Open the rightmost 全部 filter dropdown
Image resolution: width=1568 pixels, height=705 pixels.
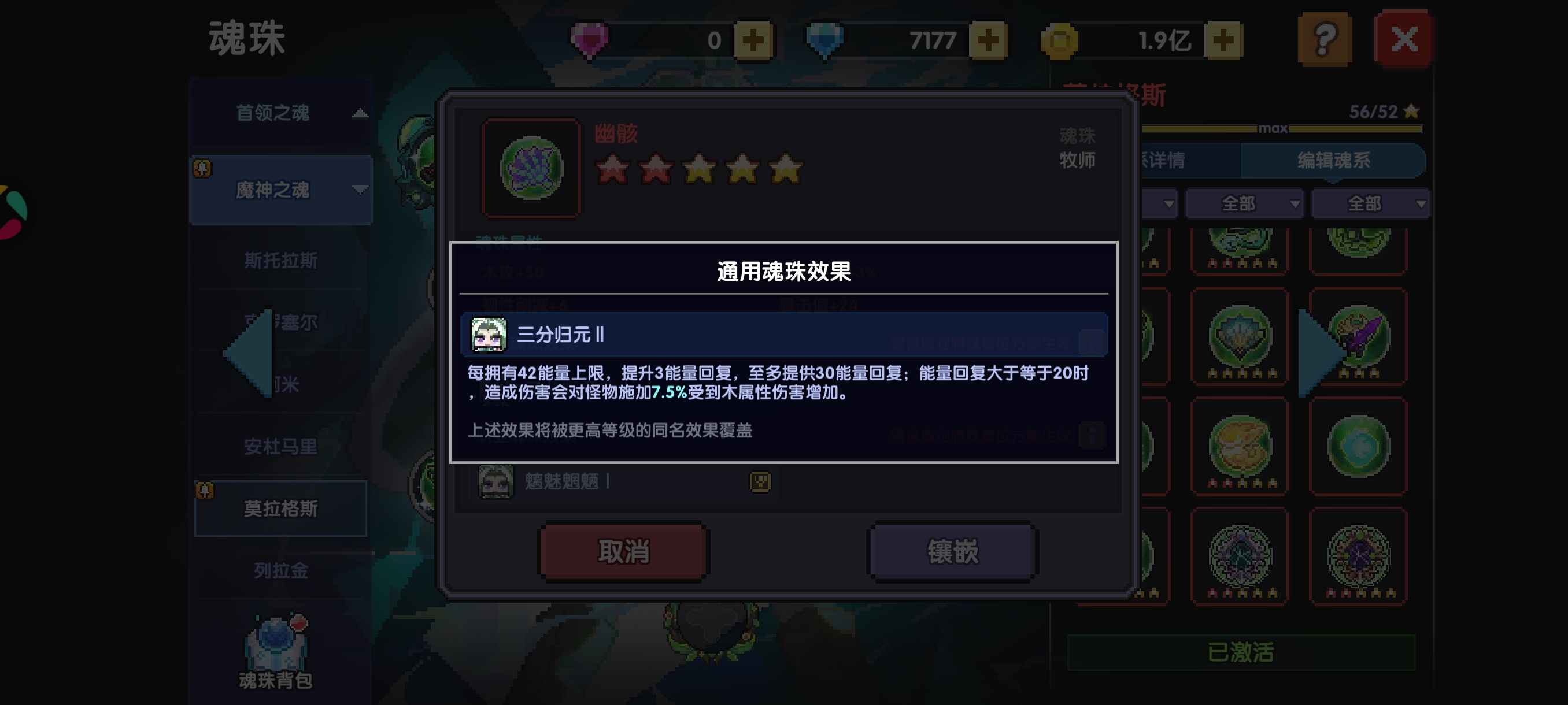[1370, 203]
